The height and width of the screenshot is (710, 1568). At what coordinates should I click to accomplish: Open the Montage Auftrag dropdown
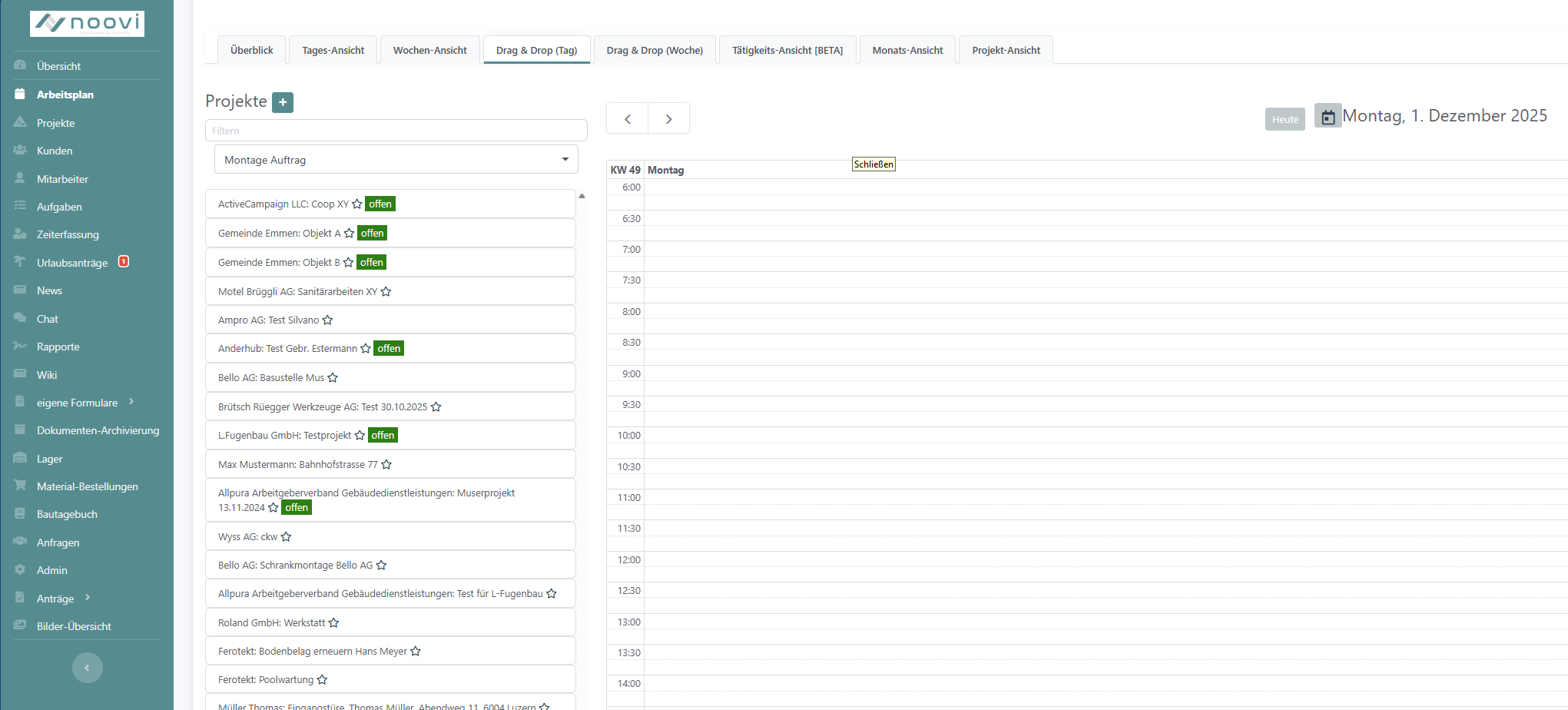pos(396,160)
